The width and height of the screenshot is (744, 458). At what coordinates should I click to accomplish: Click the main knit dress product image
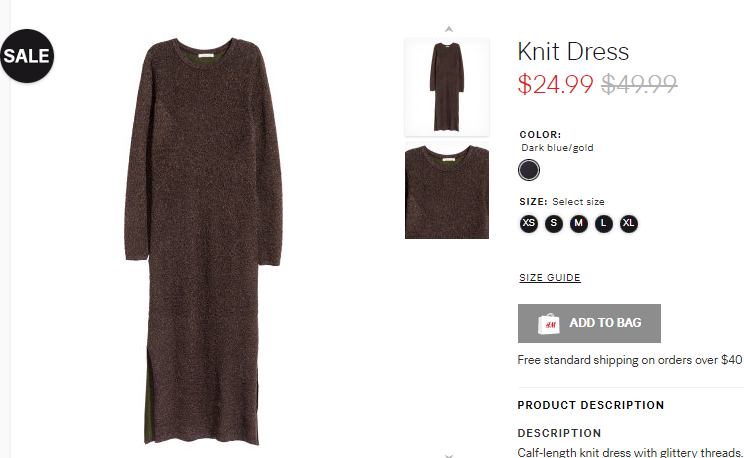tap(204, 241)
